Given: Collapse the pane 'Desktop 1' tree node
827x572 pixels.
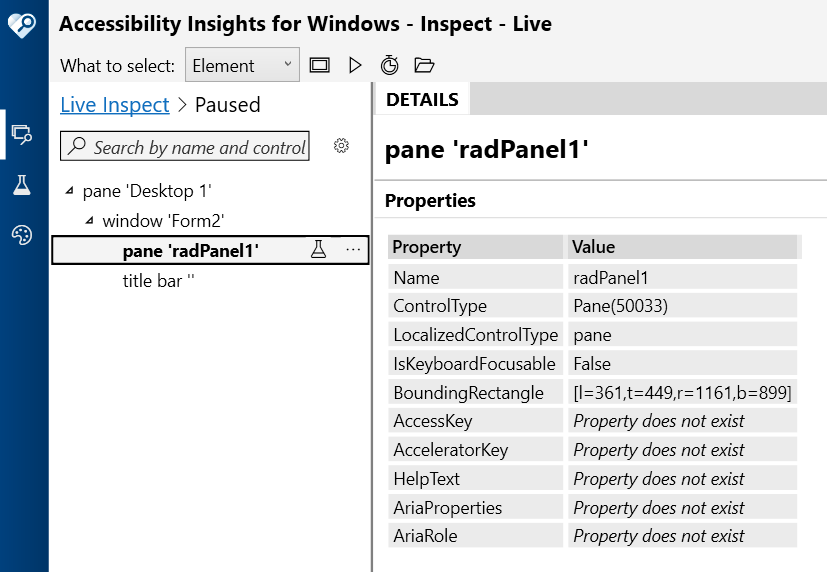Looking at the screenshot, I should pyautogui.click(x=69, y=191).
